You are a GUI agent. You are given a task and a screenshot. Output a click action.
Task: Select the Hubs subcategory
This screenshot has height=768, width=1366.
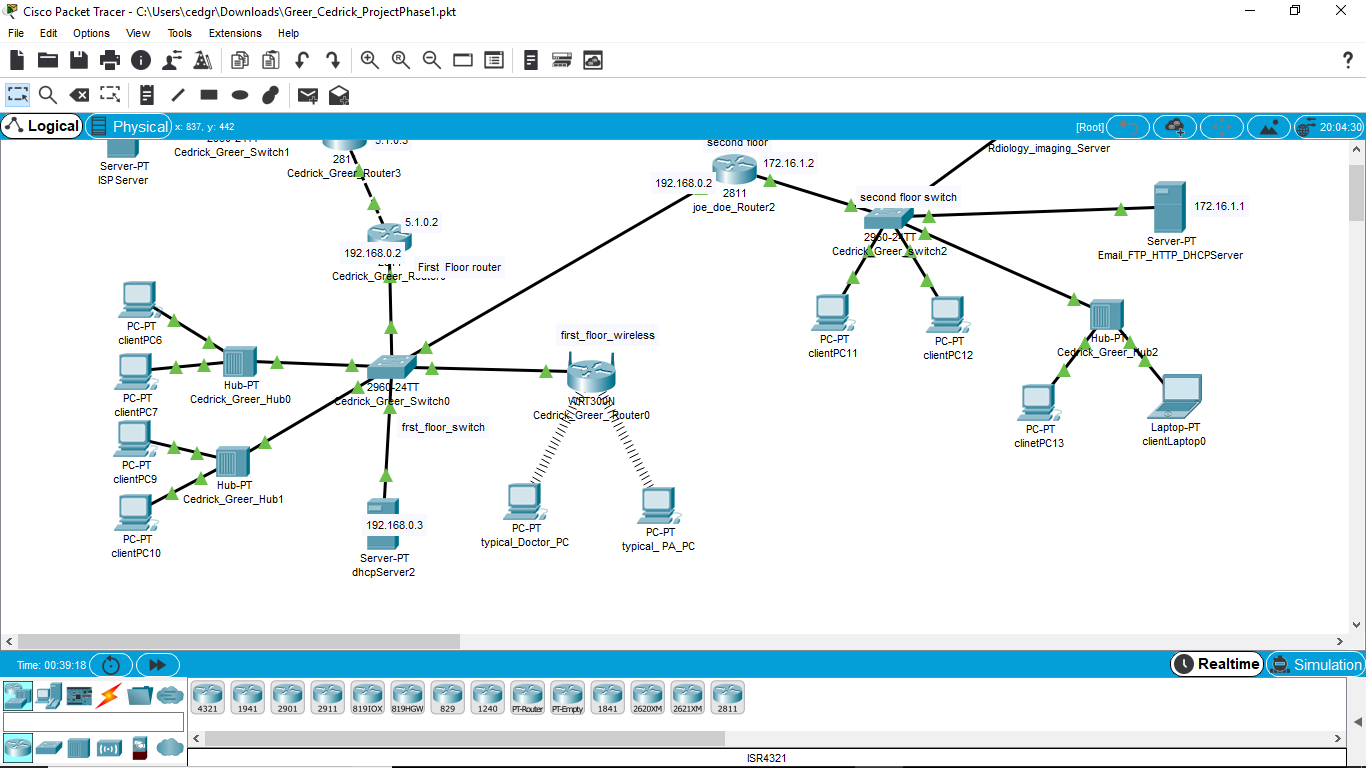pos(79,747)
